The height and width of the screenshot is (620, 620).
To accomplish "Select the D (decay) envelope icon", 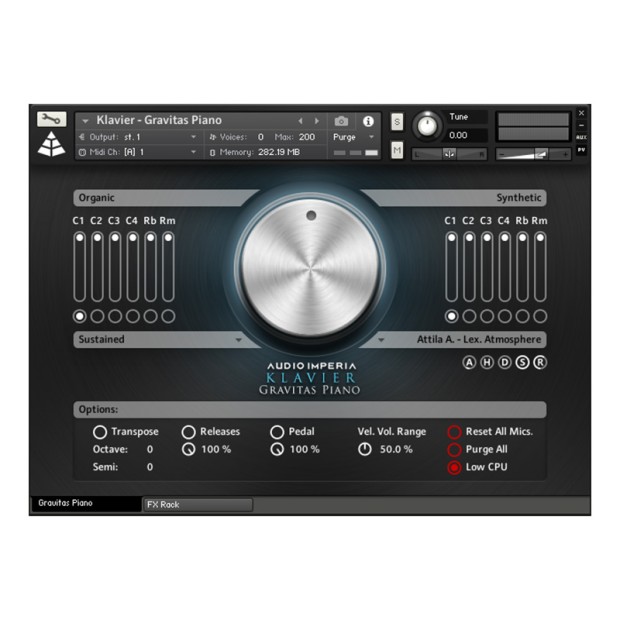I will tap(505, 363).
